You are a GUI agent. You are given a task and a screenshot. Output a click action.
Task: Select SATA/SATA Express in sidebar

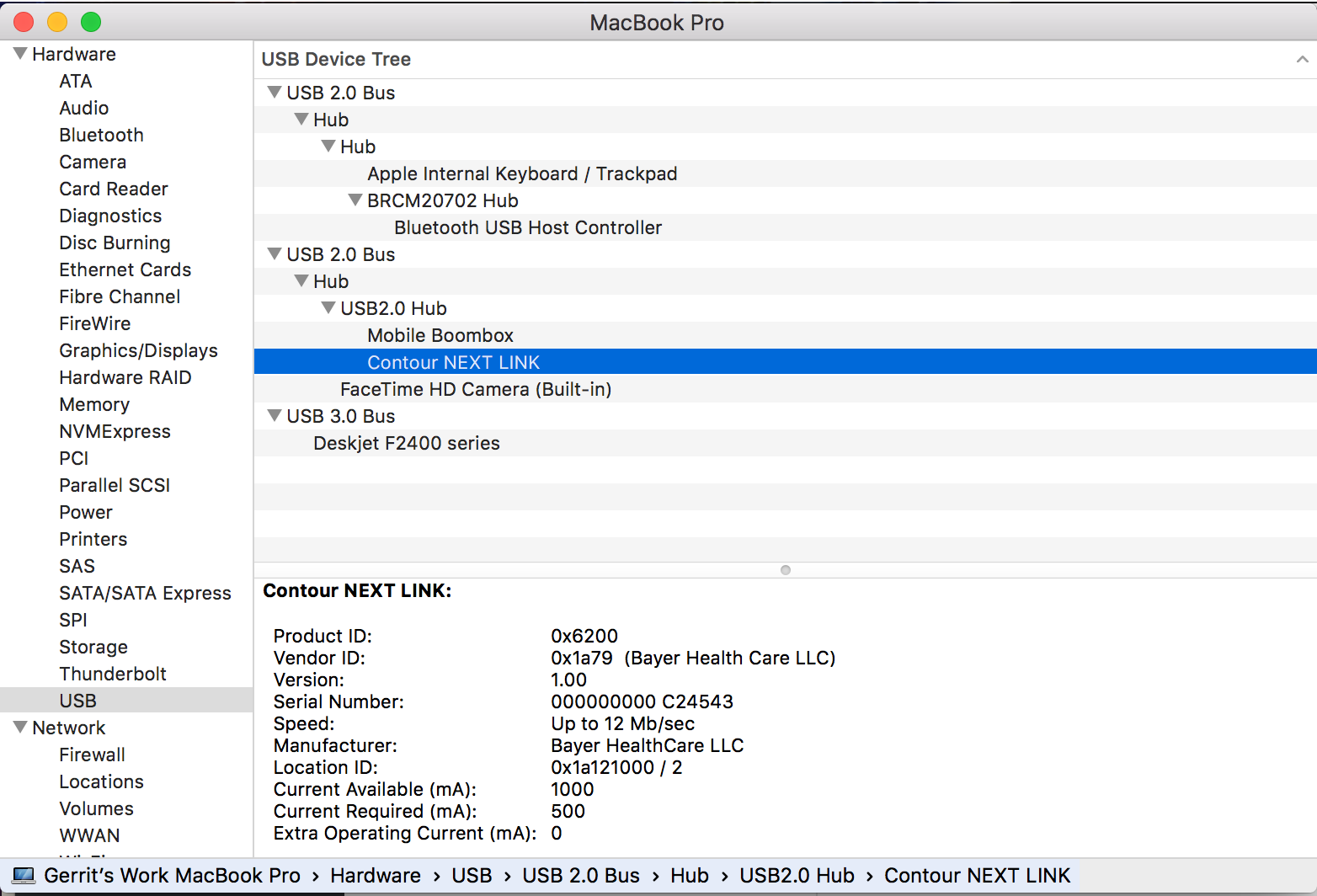tap(145, 593)
